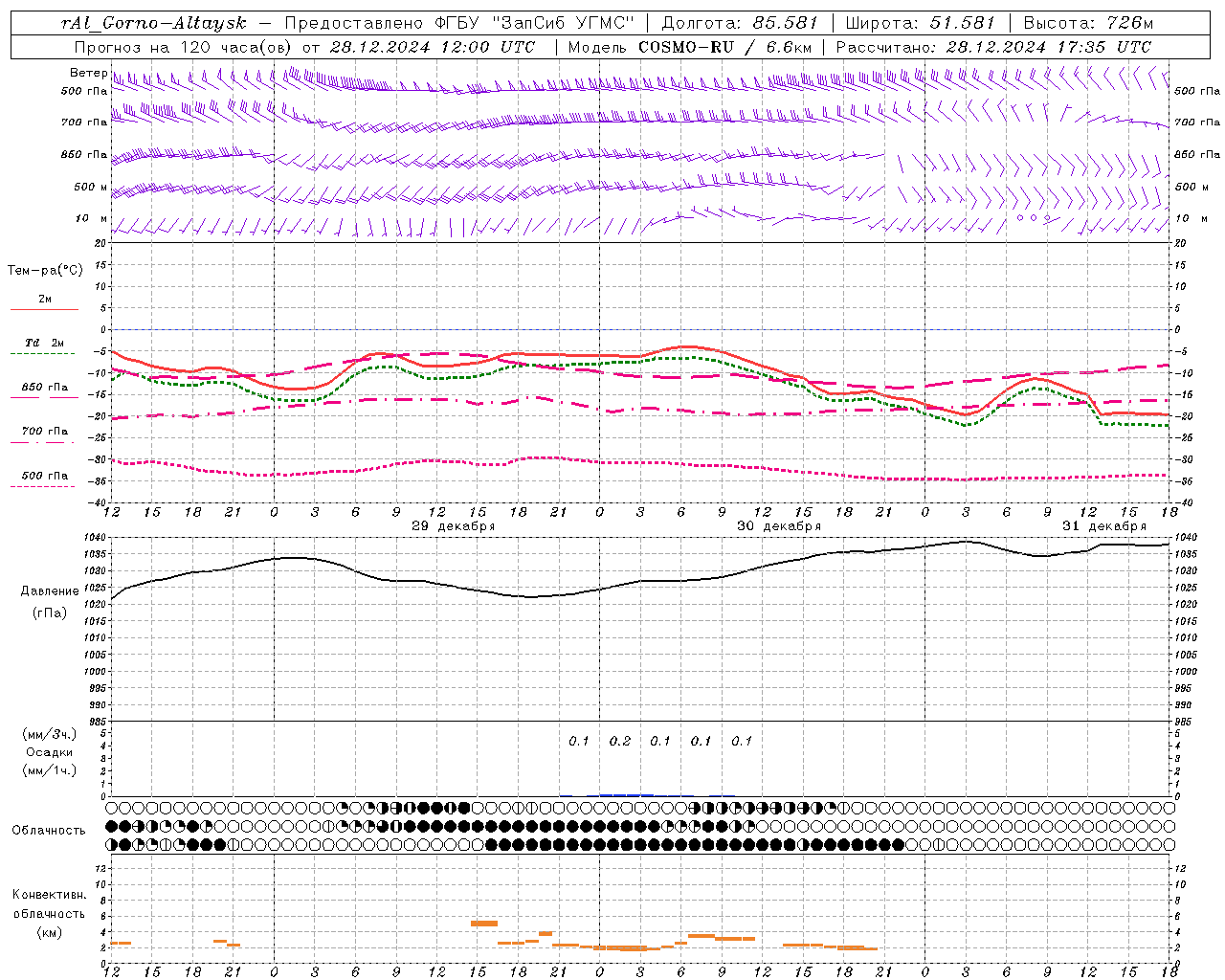Click the (мм/3ч.) unit label
1225x980 pixels.
point(49,734)
